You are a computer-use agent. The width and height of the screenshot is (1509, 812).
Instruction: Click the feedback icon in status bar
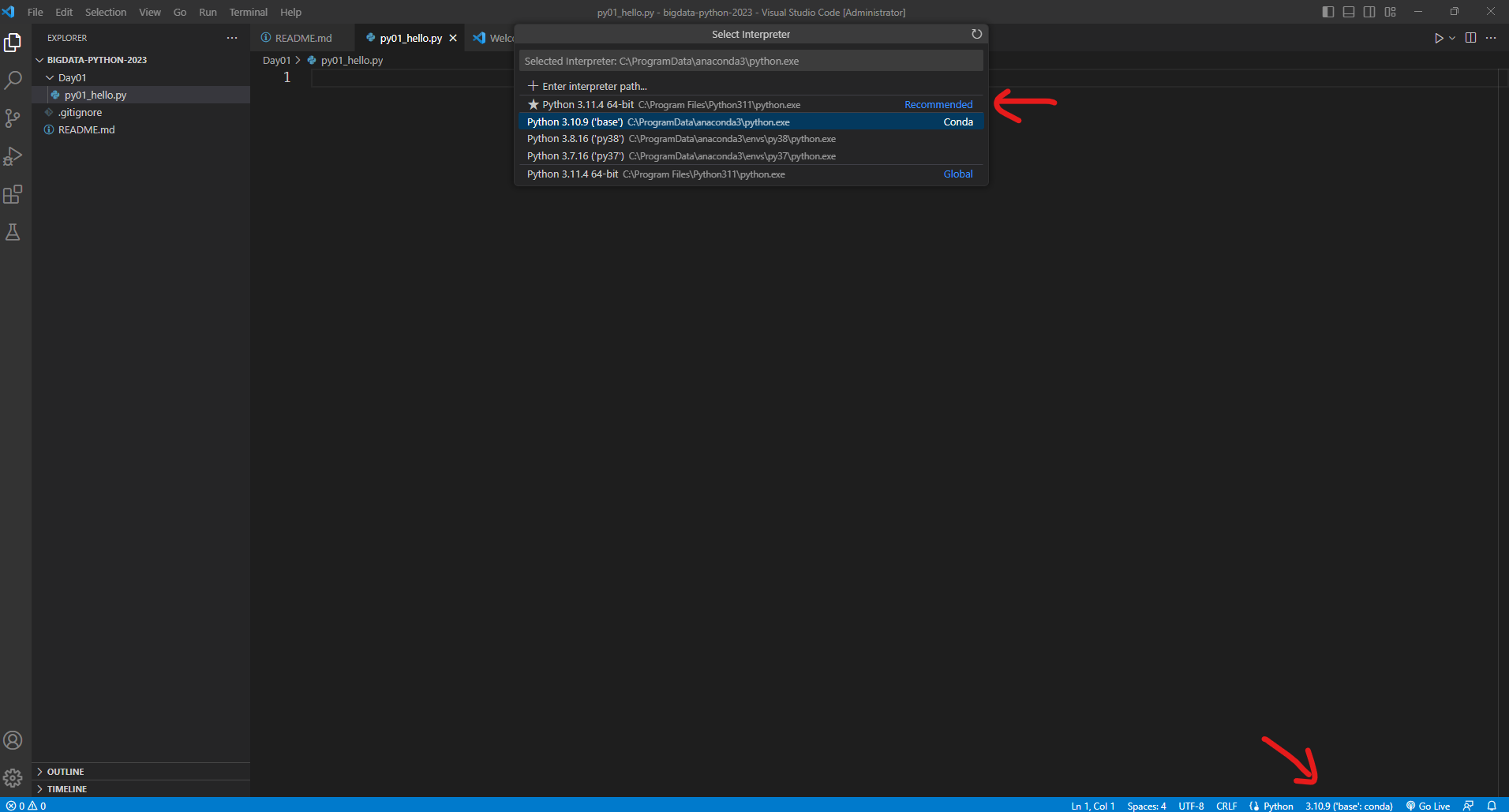1468,806
